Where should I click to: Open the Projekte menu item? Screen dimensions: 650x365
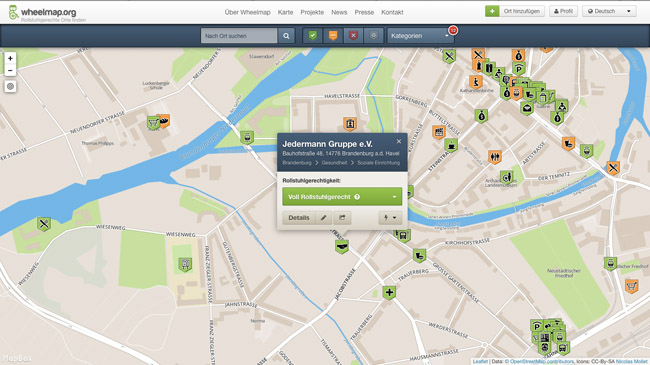312,12
